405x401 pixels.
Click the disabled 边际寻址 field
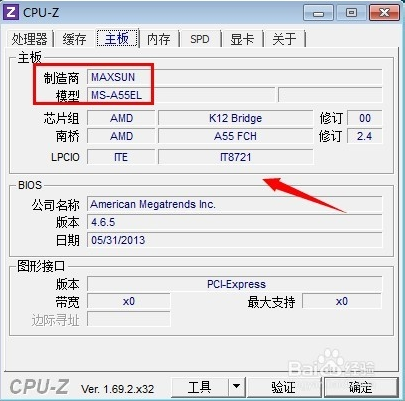click(129, 319)
